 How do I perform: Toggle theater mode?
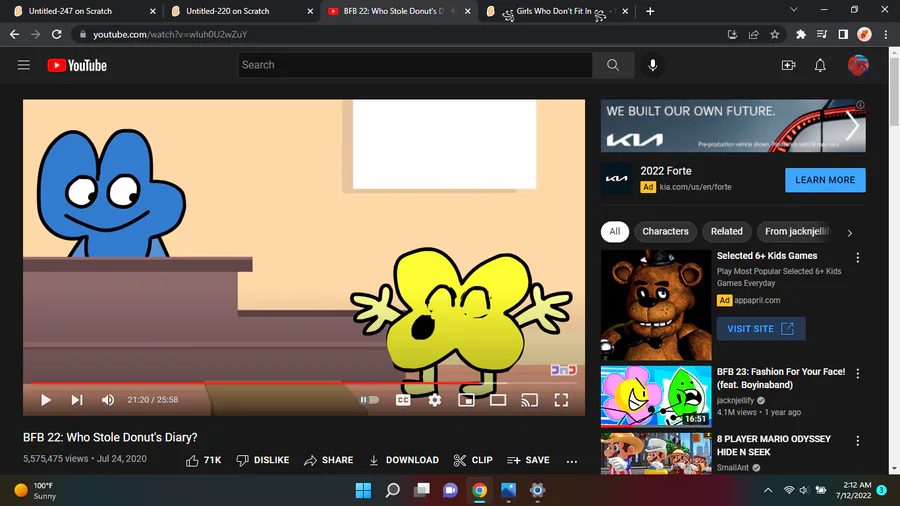tap(498, 400)
